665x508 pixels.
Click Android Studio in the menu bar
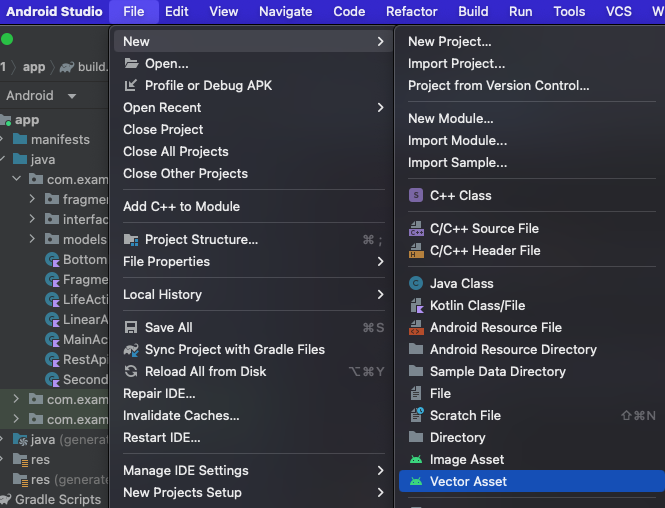pyautogui.click(x=54, y=11)
